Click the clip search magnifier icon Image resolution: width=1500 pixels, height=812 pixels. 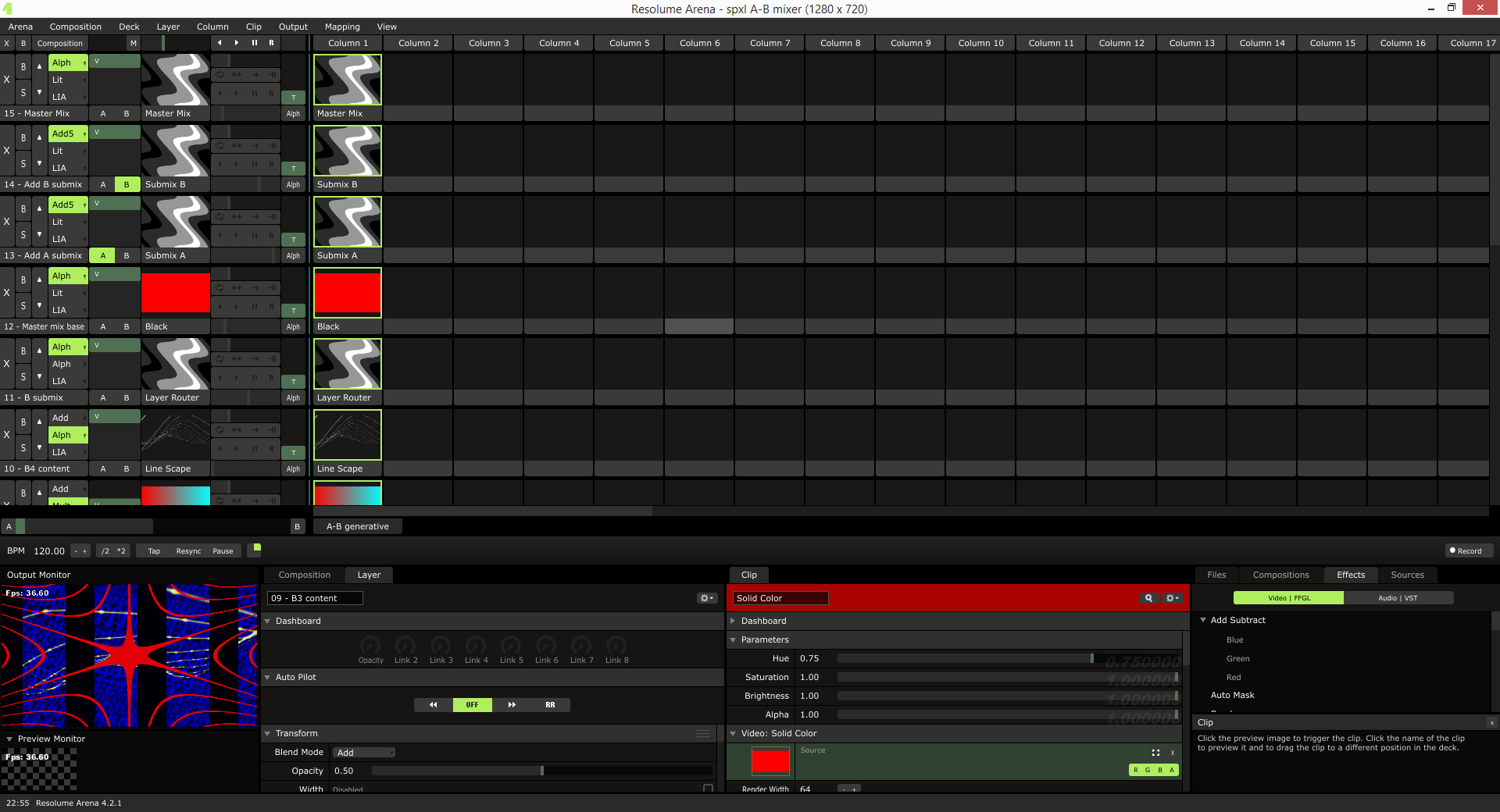1148,598
